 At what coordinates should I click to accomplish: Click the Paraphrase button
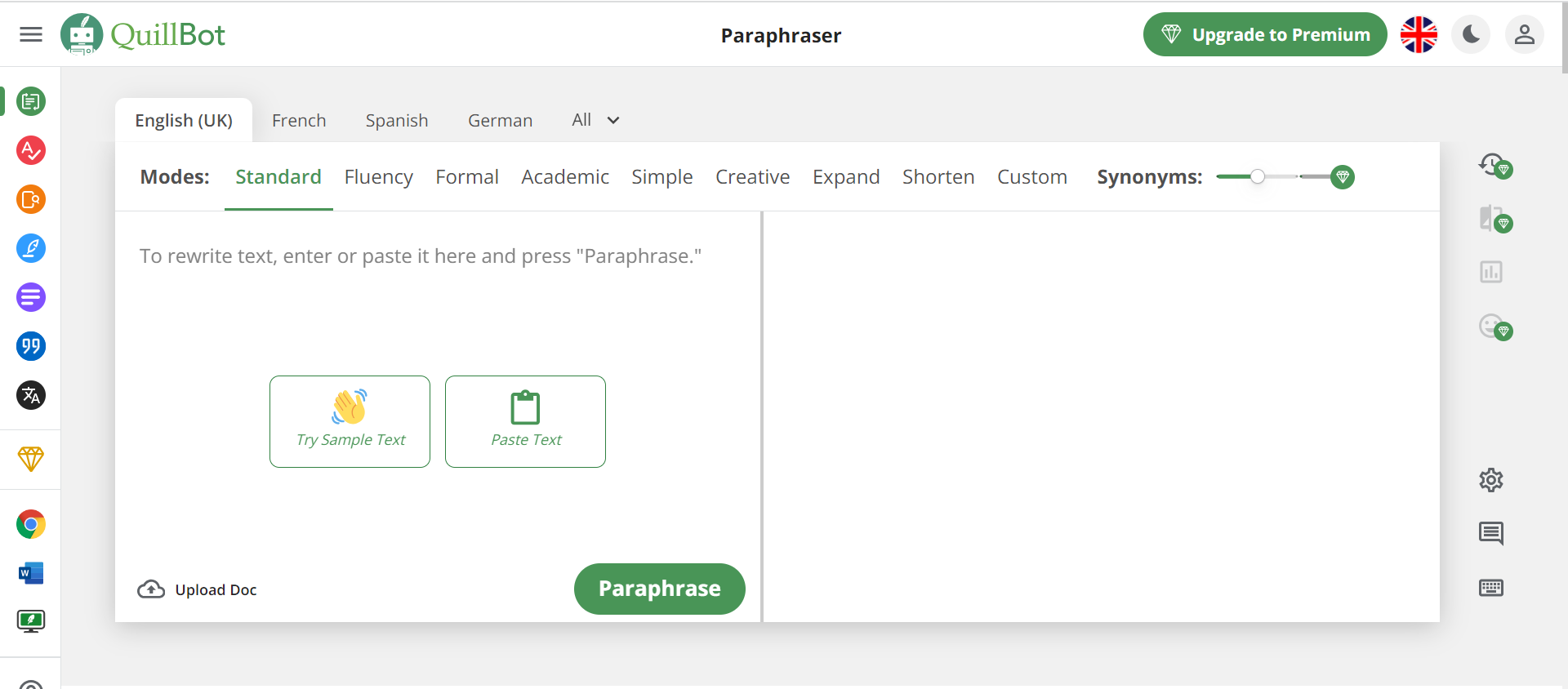click(659, 589)
